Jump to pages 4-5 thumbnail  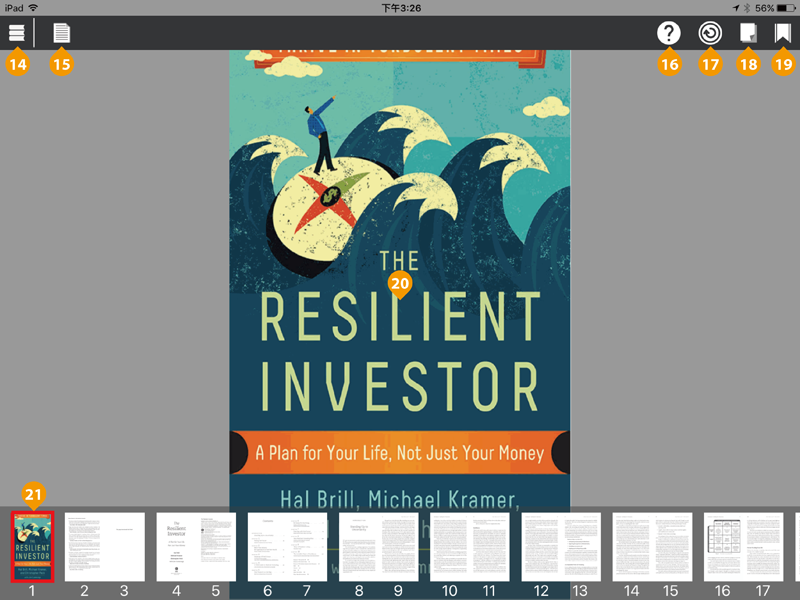196,547
